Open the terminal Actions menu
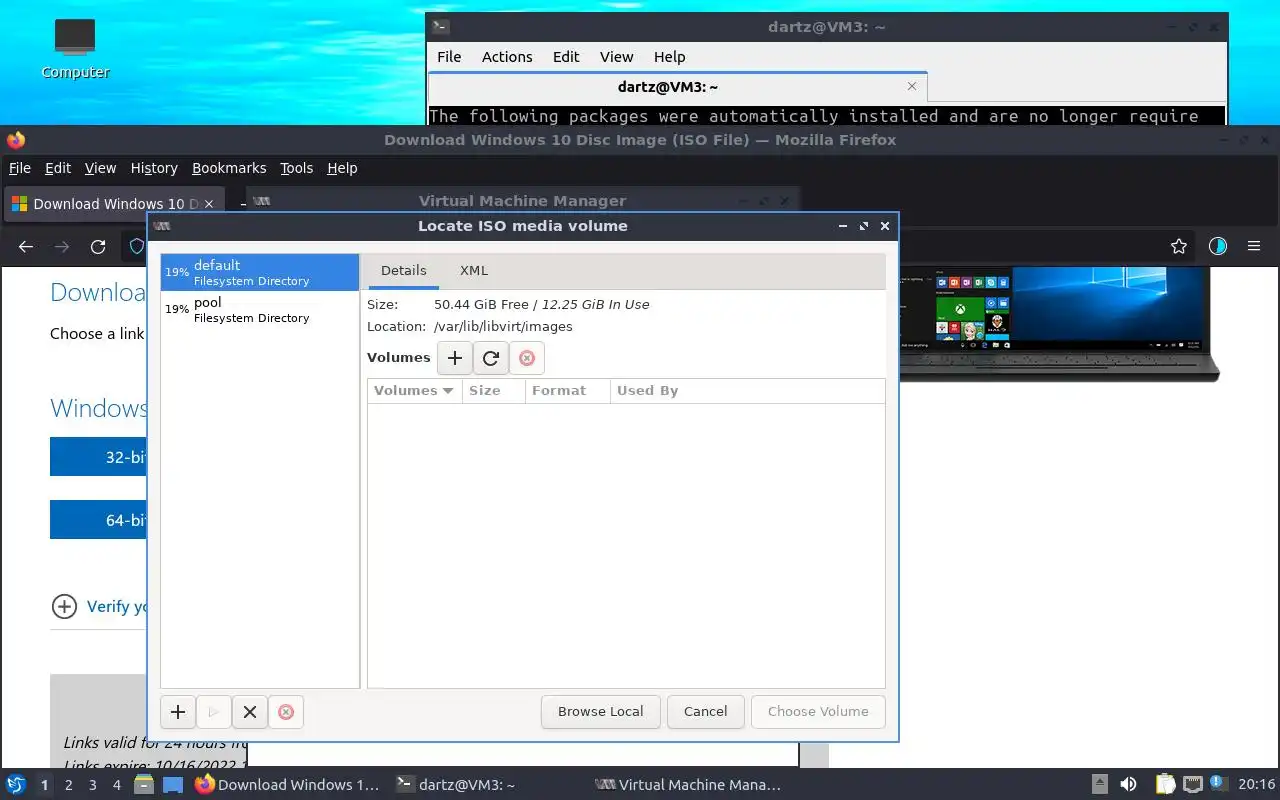The image size is (1280, 800). point(507,57)
